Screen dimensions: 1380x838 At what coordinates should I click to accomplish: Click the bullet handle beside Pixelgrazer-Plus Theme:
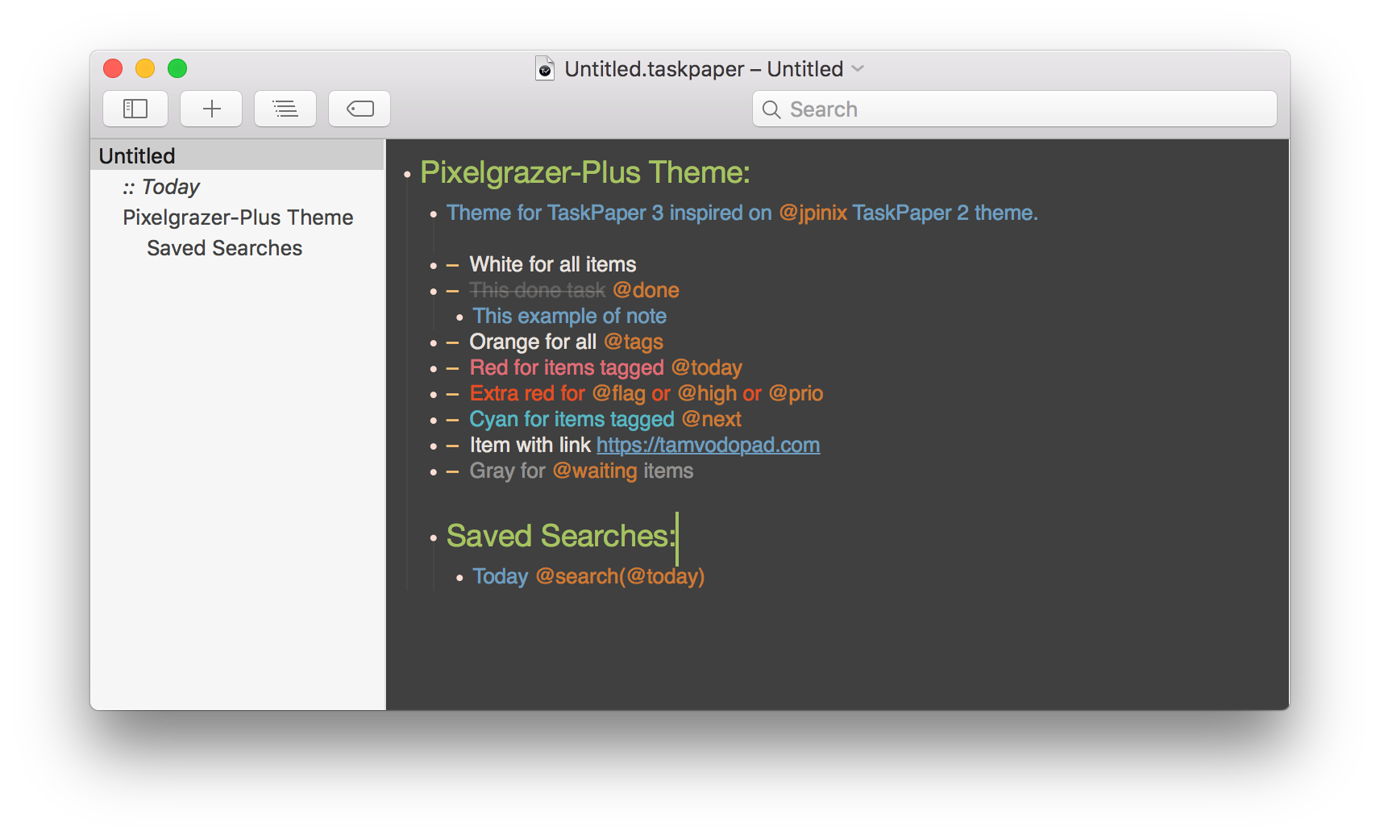407,175
